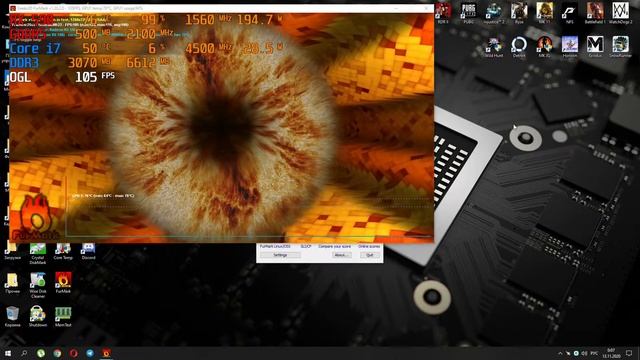
Task: Click the Quit button in FurMark panel
Action: click(370, 255)
